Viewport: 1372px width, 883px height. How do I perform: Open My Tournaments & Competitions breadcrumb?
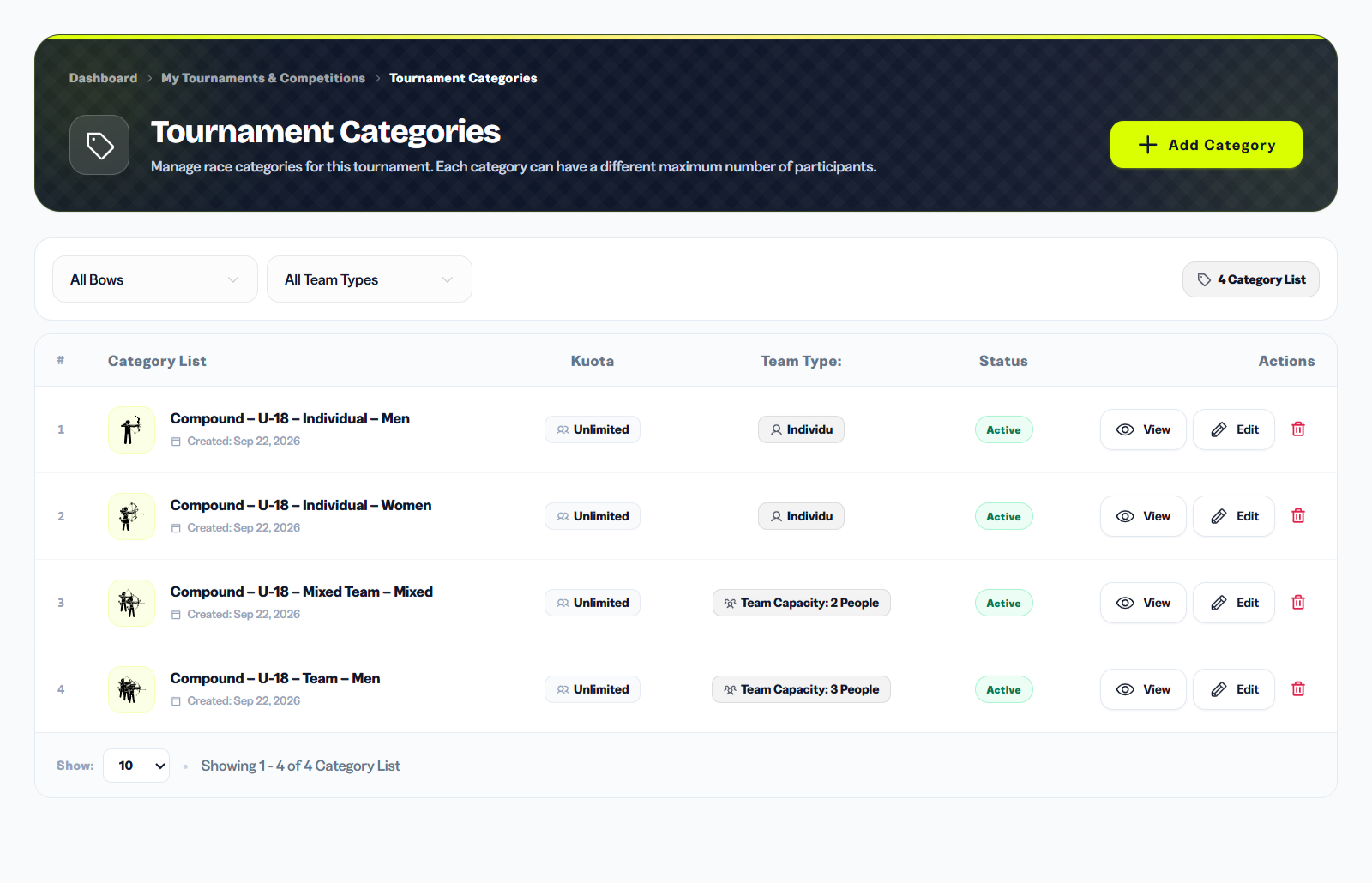(x=263, y=78)
